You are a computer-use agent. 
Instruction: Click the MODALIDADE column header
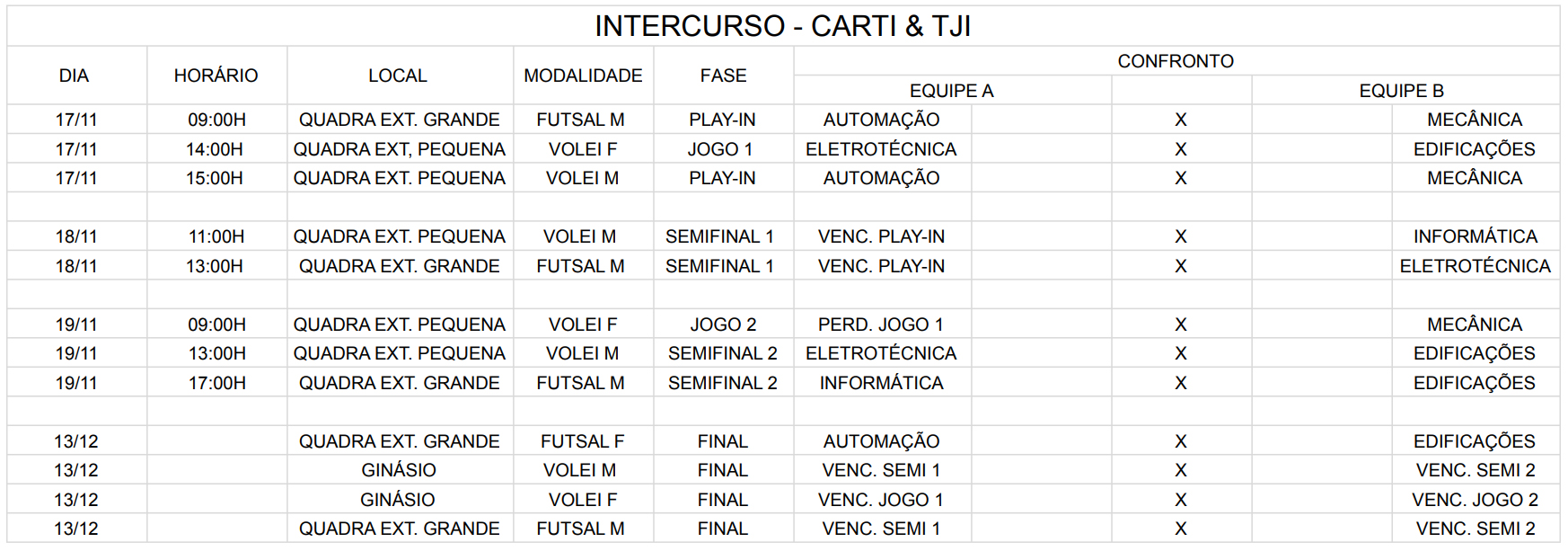(x=583, y=76)
